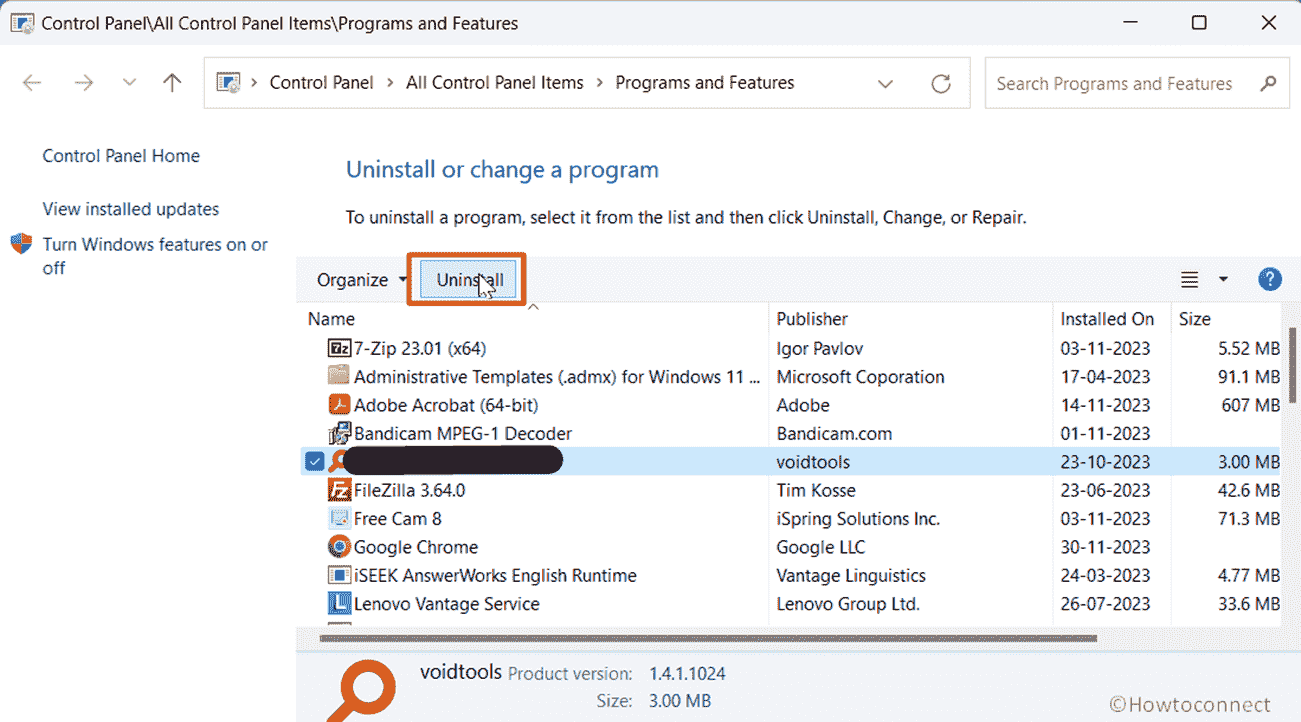Click the Google Chrome program icon
The image size is (1301, 722).
pyautogui.click(x=339, y=547)
